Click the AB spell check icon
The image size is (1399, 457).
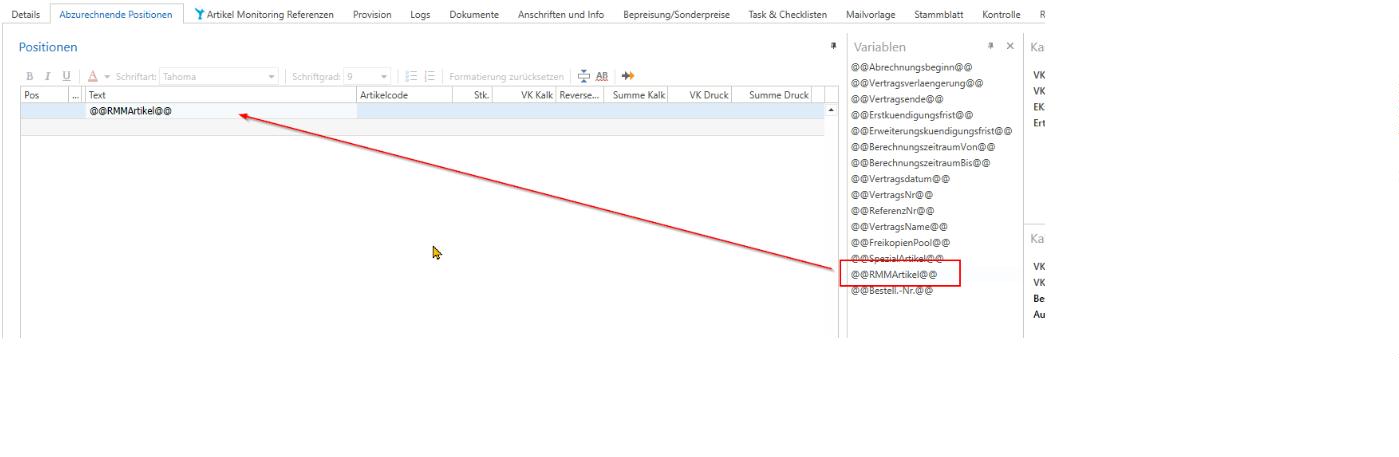[602, 76]
